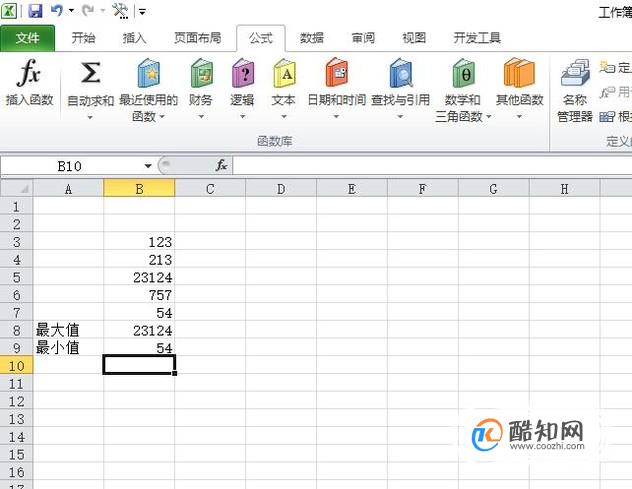The width and height of the screenshot is (632, 489).
Task: Open Customize Quick Access Toolbar dropdown
Action: click(x=142, y=12)
